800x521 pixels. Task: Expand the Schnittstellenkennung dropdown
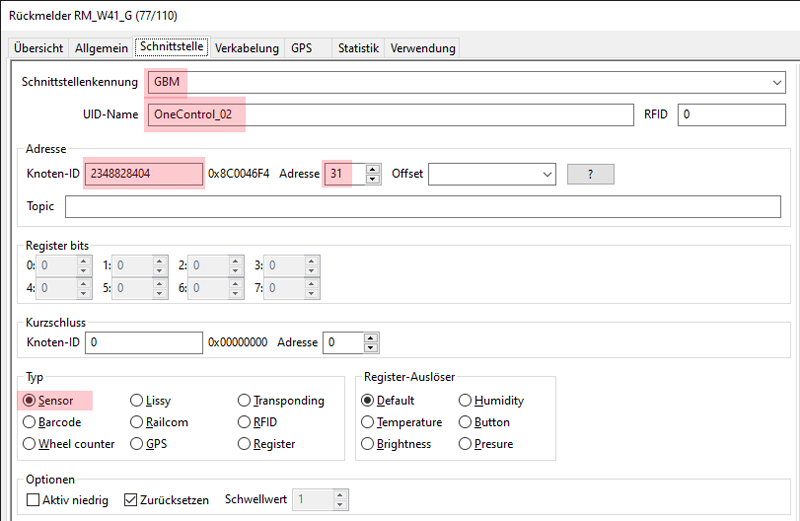[777, 82]
